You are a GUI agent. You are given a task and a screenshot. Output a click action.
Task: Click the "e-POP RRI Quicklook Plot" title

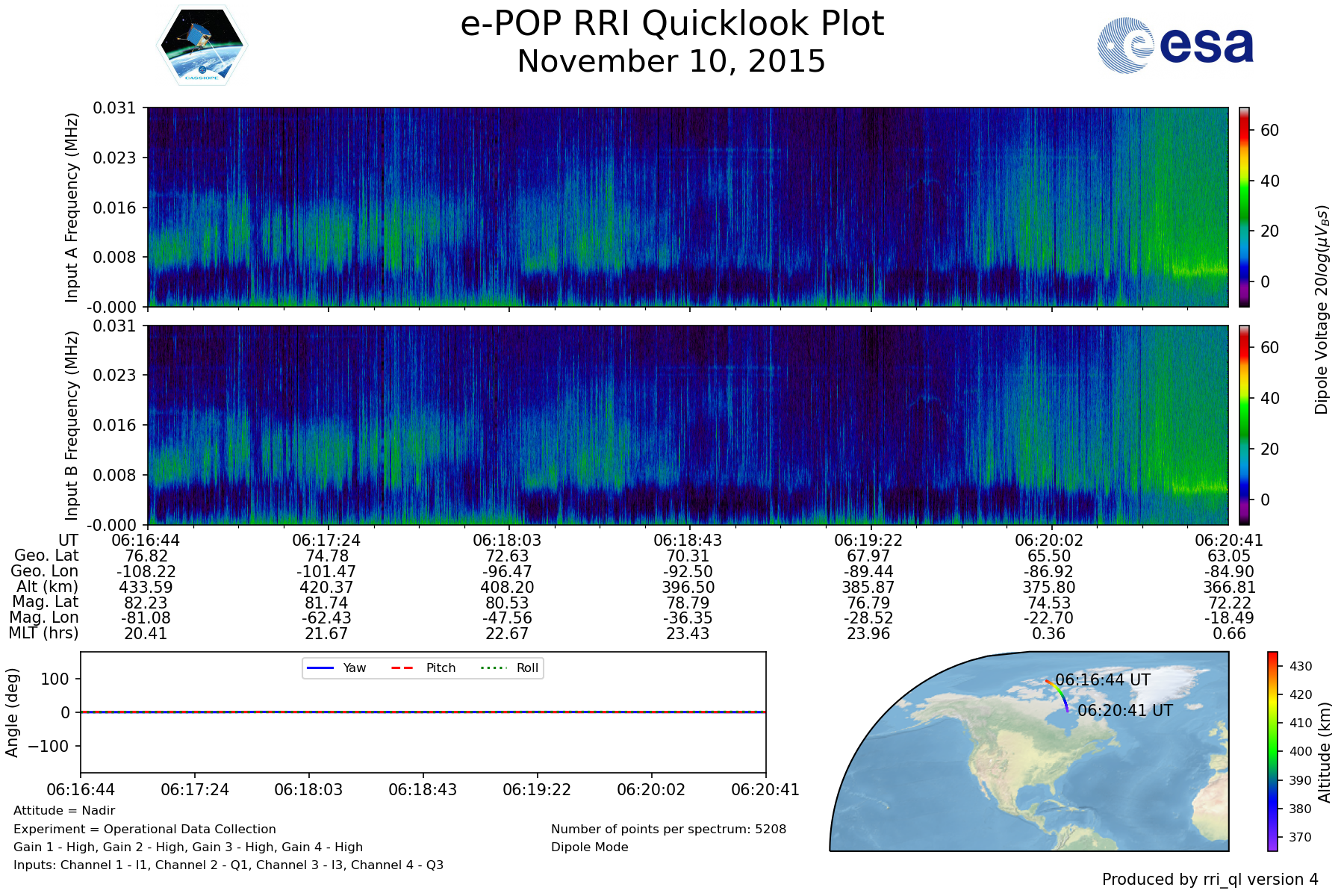(672, 24)
